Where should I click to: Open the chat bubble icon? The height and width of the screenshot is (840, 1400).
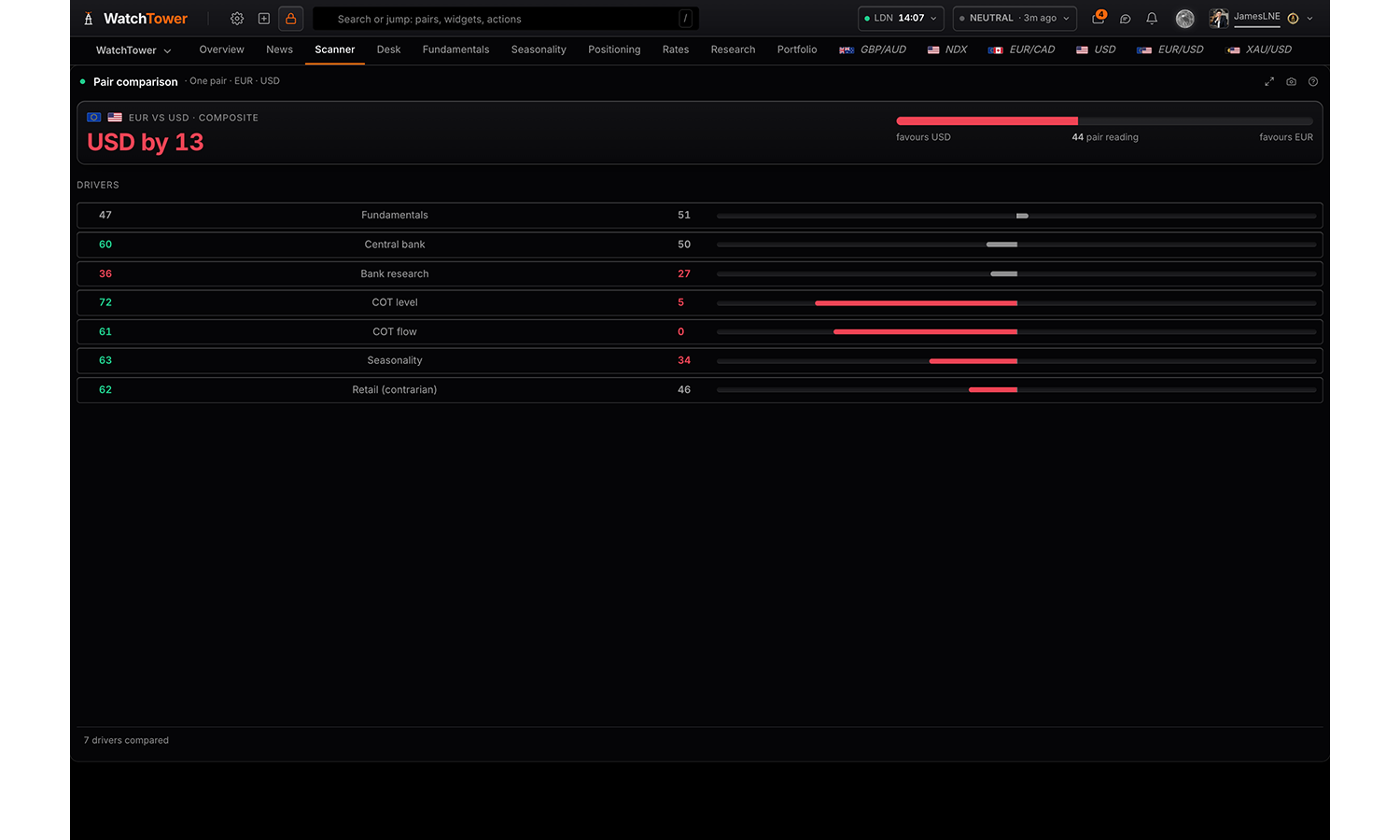tap(1126, 19)
